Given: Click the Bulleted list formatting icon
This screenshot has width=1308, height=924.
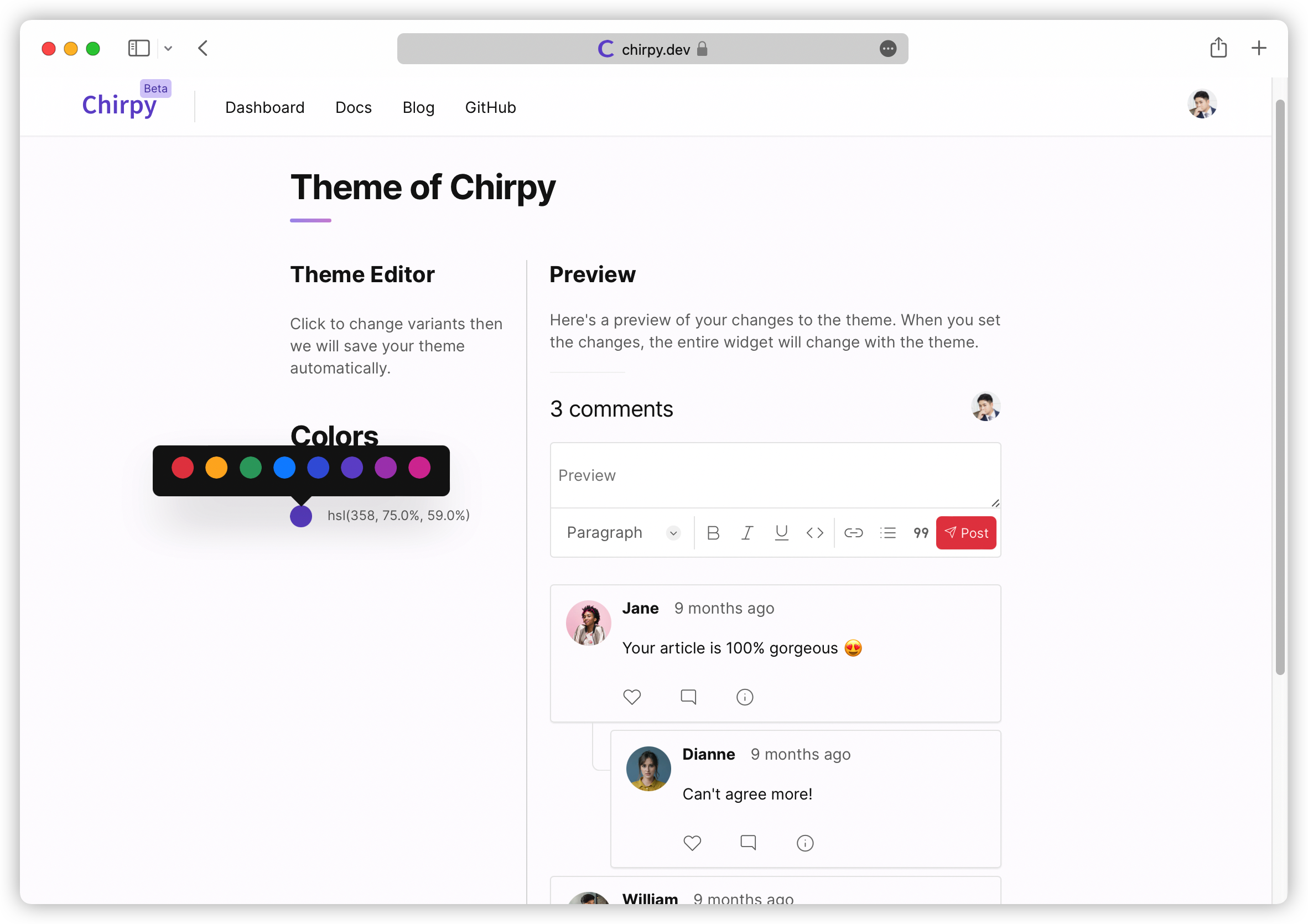Looking at the screenshot, I should 888,532.
